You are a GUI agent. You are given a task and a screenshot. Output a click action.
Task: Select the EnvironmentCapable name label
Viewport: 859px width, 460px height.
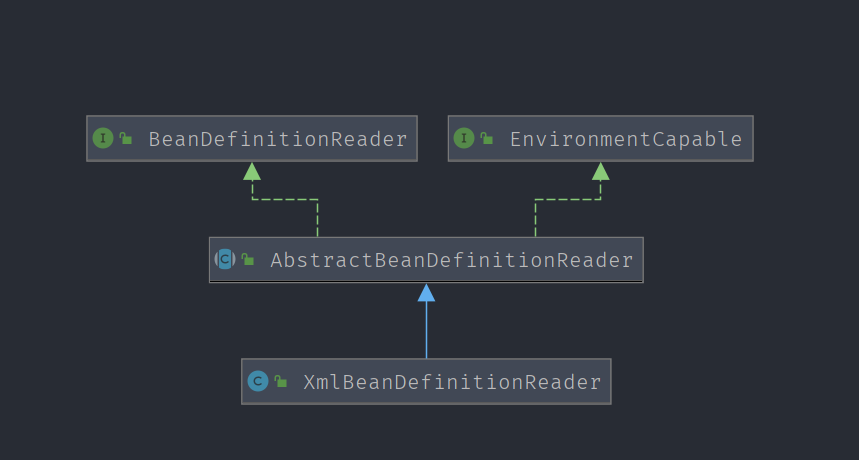(x=625, y=139)
